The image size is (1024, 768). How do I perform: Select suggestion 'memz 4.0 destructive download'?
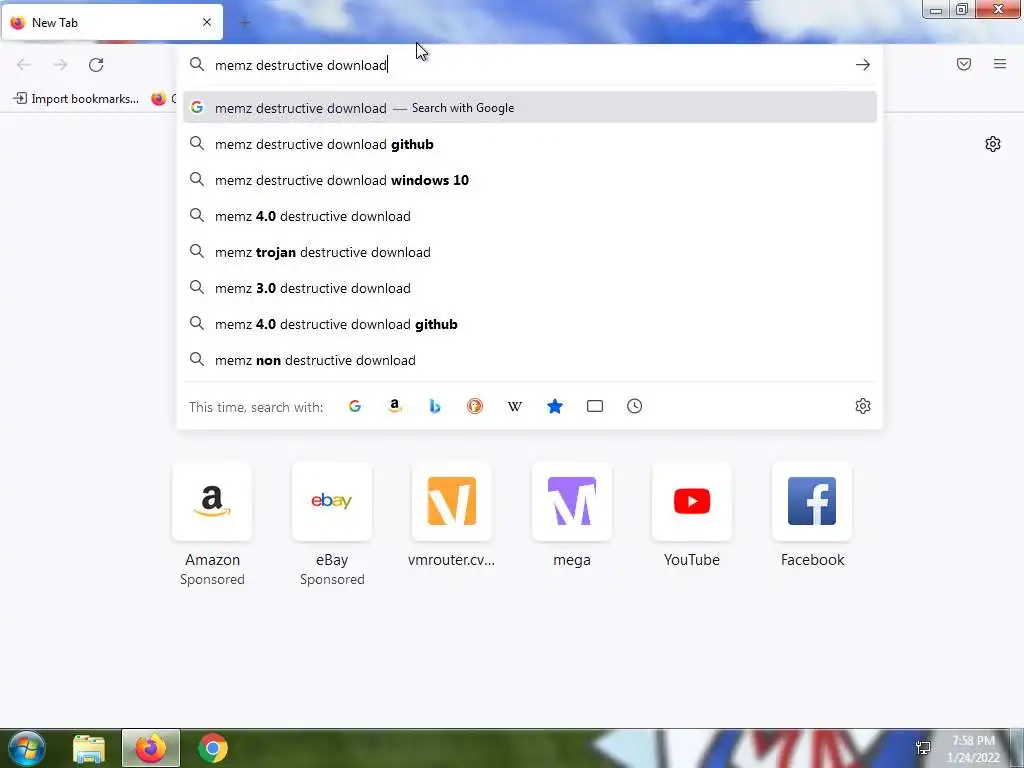[x=530, y=216]
